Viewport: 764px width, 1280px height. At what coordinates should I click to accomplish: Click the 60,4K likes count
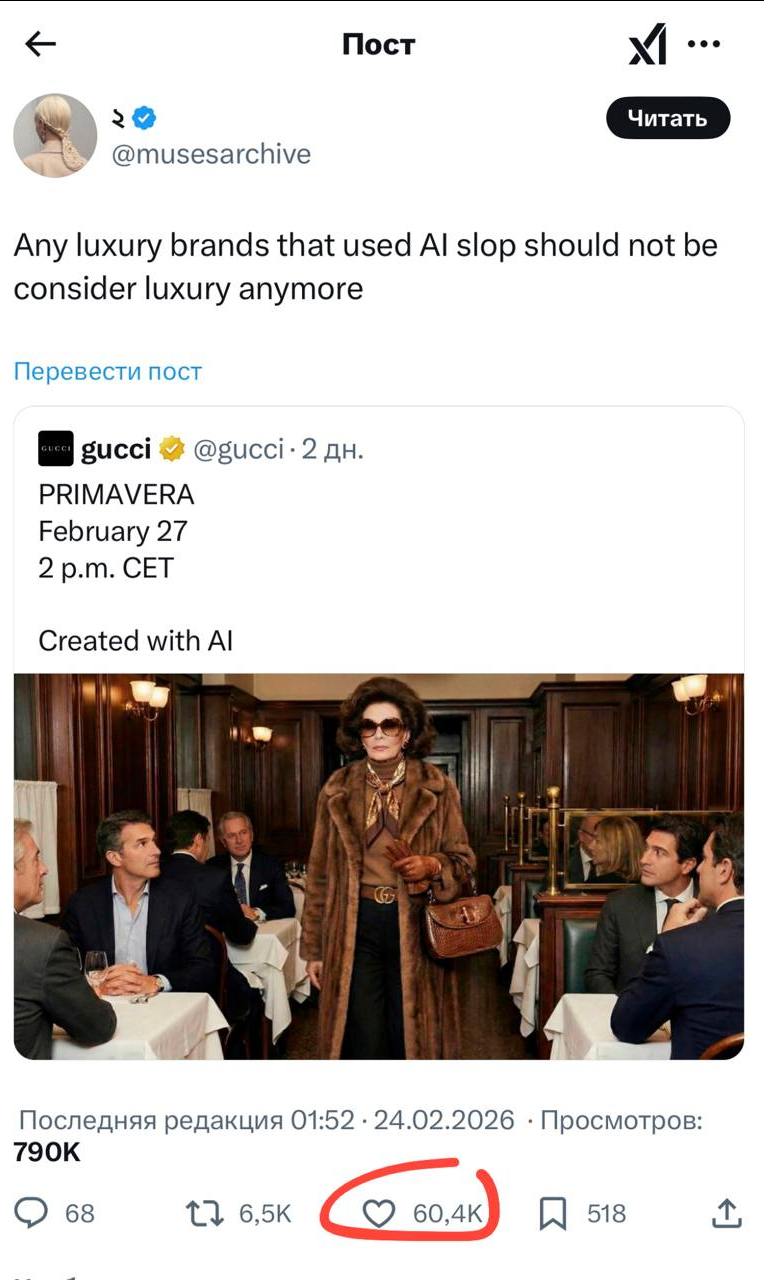(x=446, y=1214)
